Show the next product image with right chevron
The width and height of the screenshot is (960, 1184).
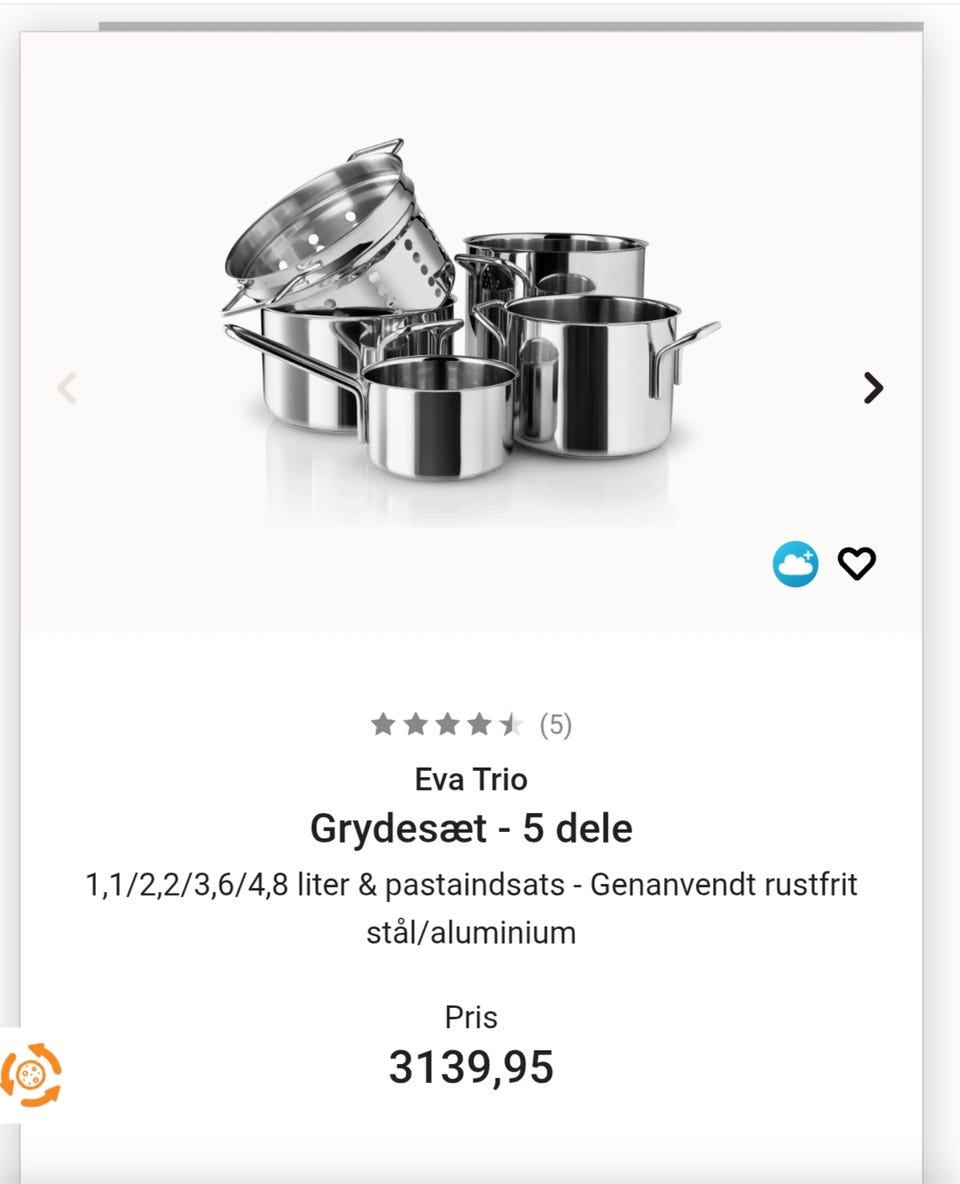[873, 388]
